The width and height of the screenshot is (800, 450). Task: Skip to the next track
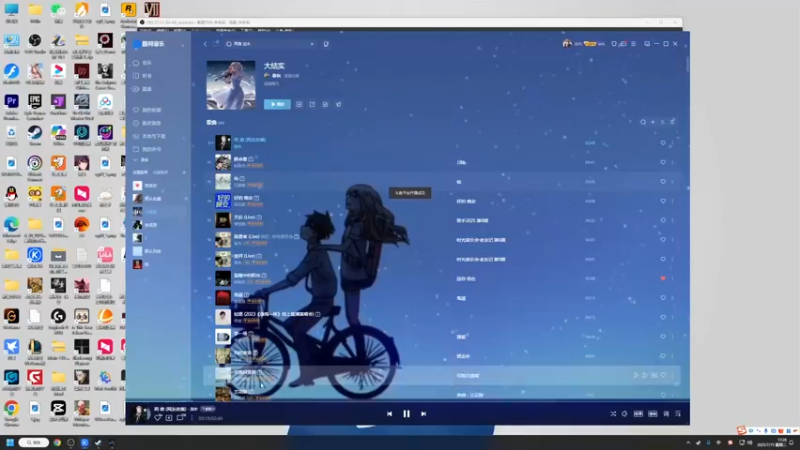coord(423,414)
